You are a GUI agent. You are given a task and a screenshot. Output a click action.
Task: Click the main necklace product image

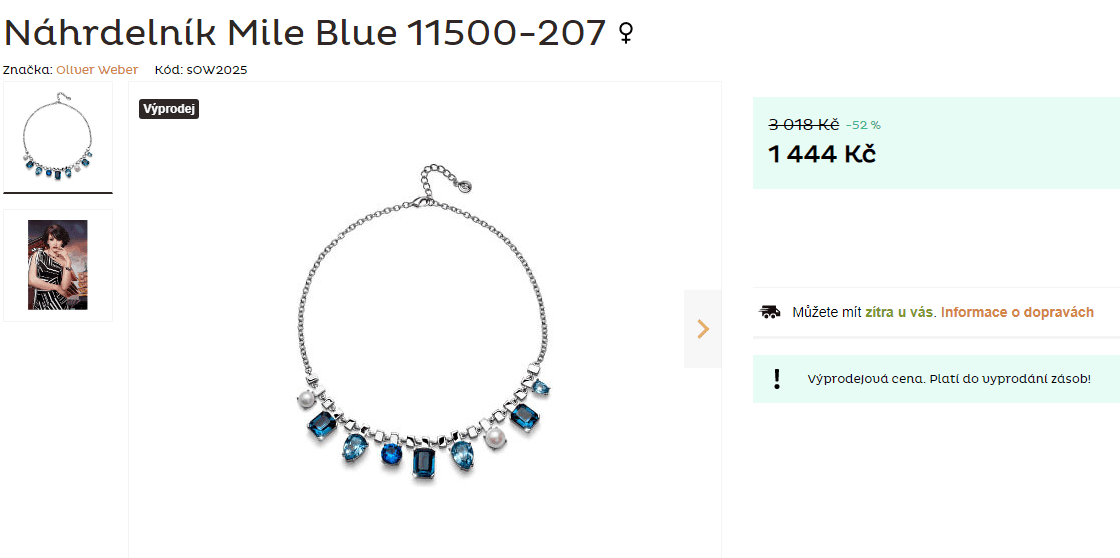[x=424, y=325]
